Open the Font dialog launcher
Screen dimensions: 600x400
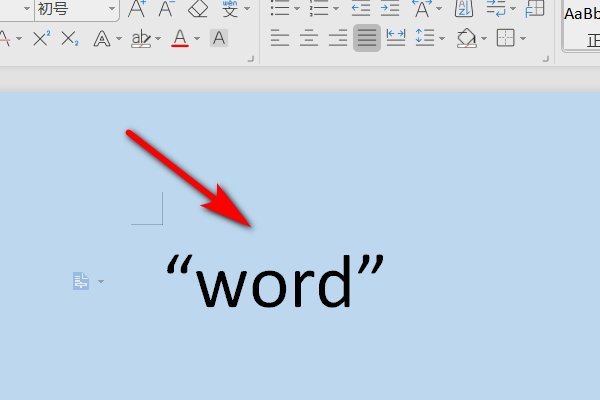(251, 59)
